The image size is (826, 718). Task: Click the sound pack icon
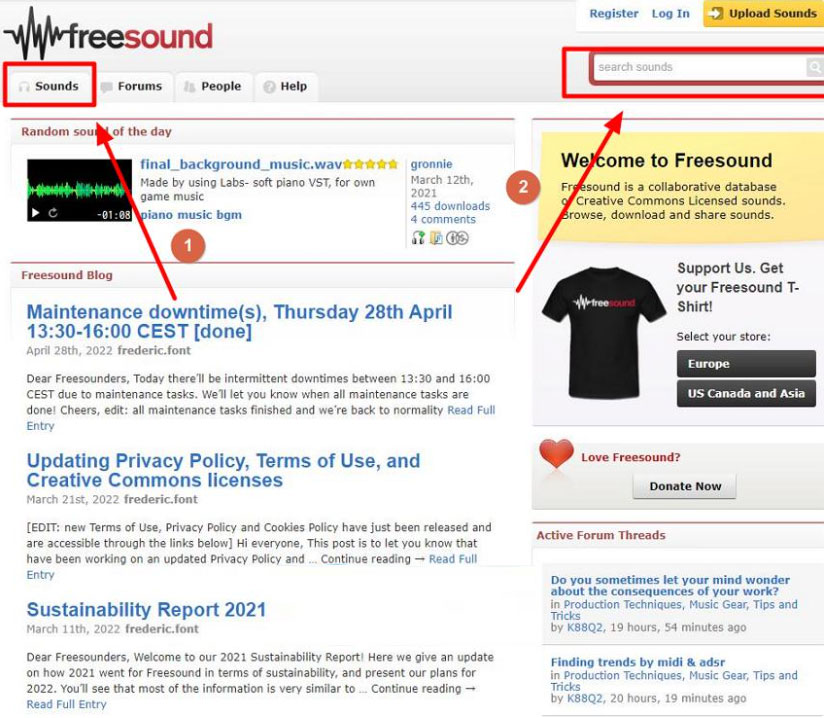pyautogui.click(x=436, y=238)
